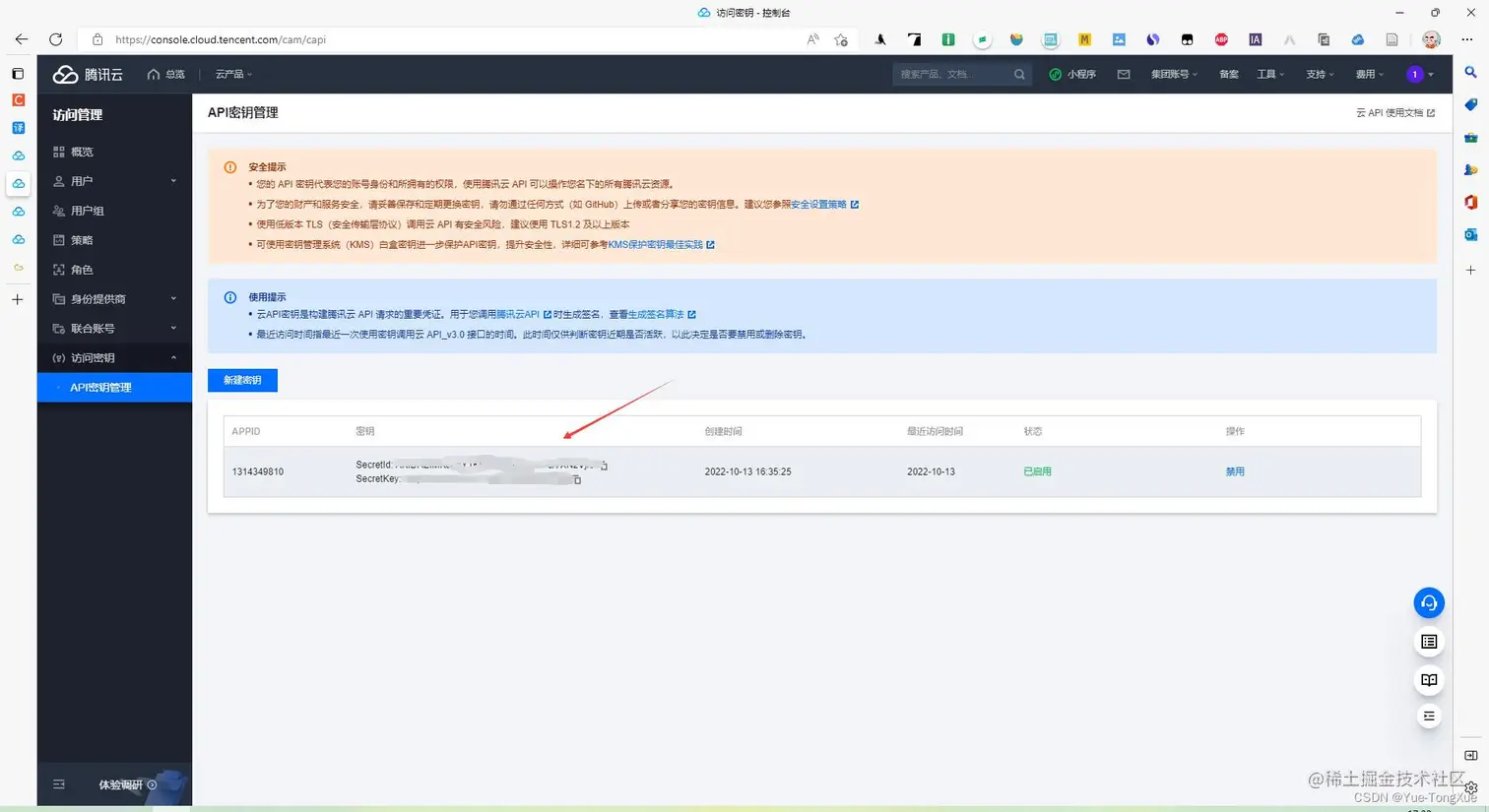Open 角色 in the sidebar
Image resolution: width=1489 pixels, height=812 pixels.
[x=114, y=270]
